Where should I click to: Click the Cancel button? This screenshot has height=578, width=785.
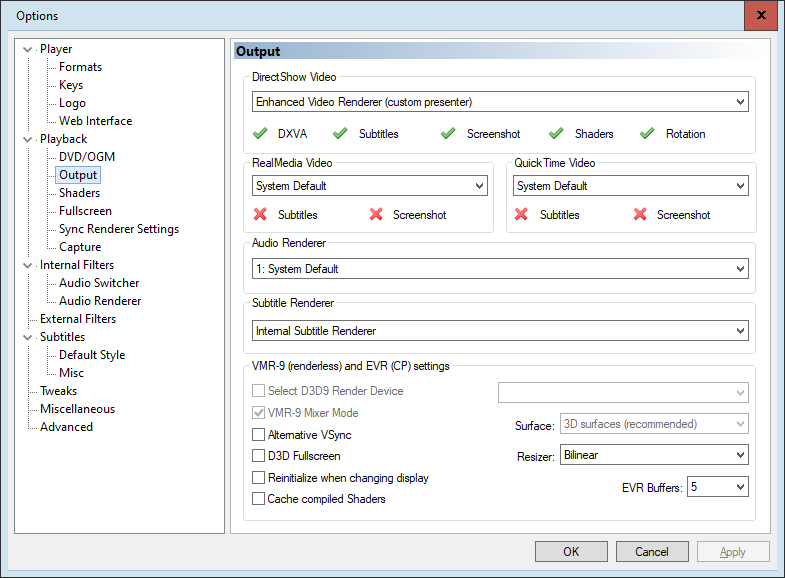(x=652, y=552)
